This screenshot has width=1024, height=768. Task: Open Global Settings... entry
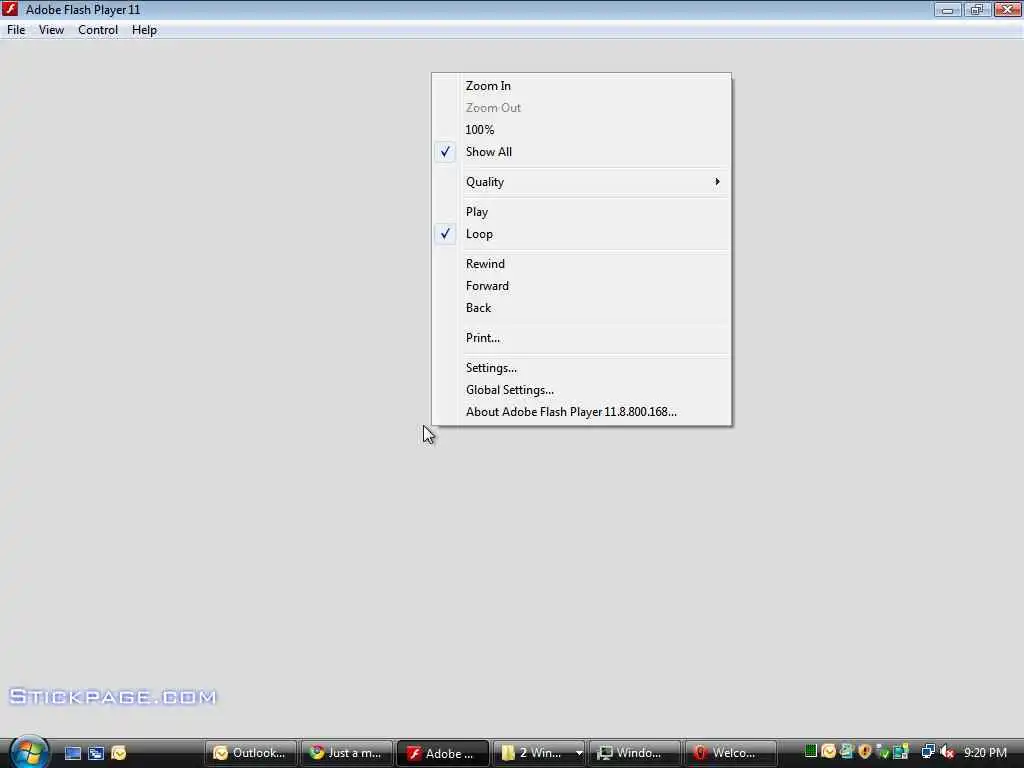point(581,390)
